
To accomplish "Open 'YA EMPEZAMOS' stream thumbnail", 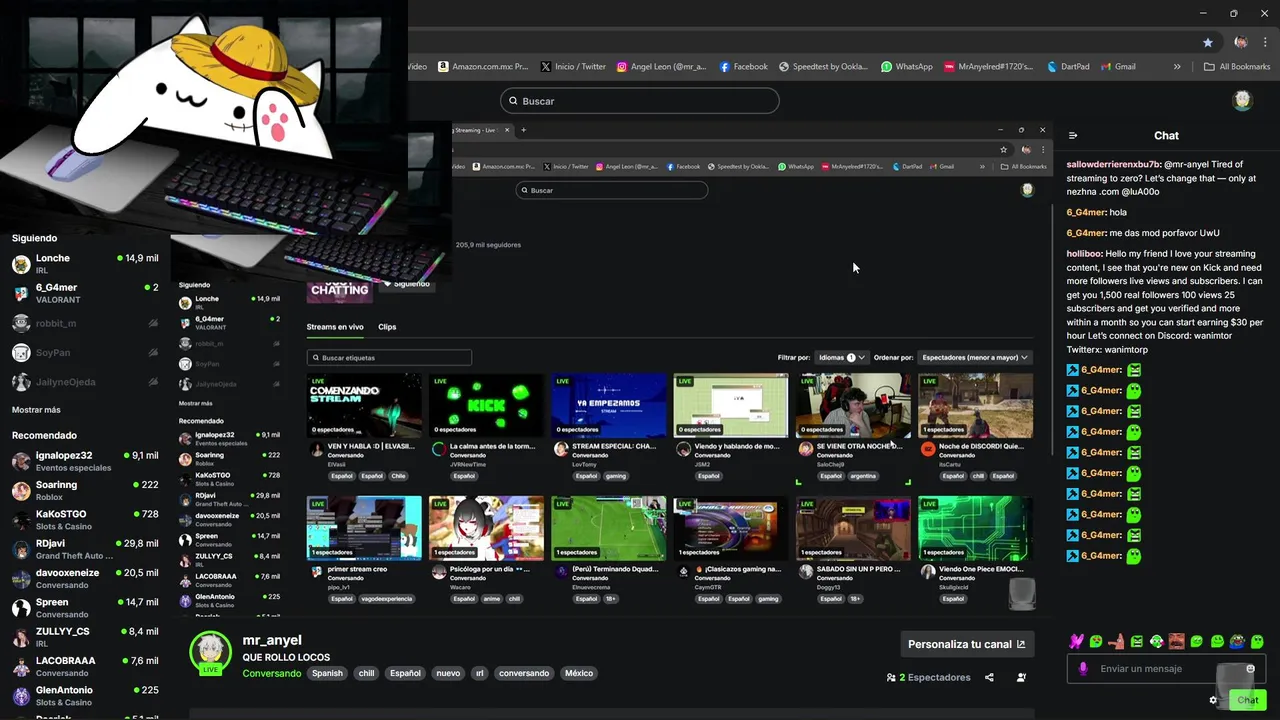I will coord(608,405).
